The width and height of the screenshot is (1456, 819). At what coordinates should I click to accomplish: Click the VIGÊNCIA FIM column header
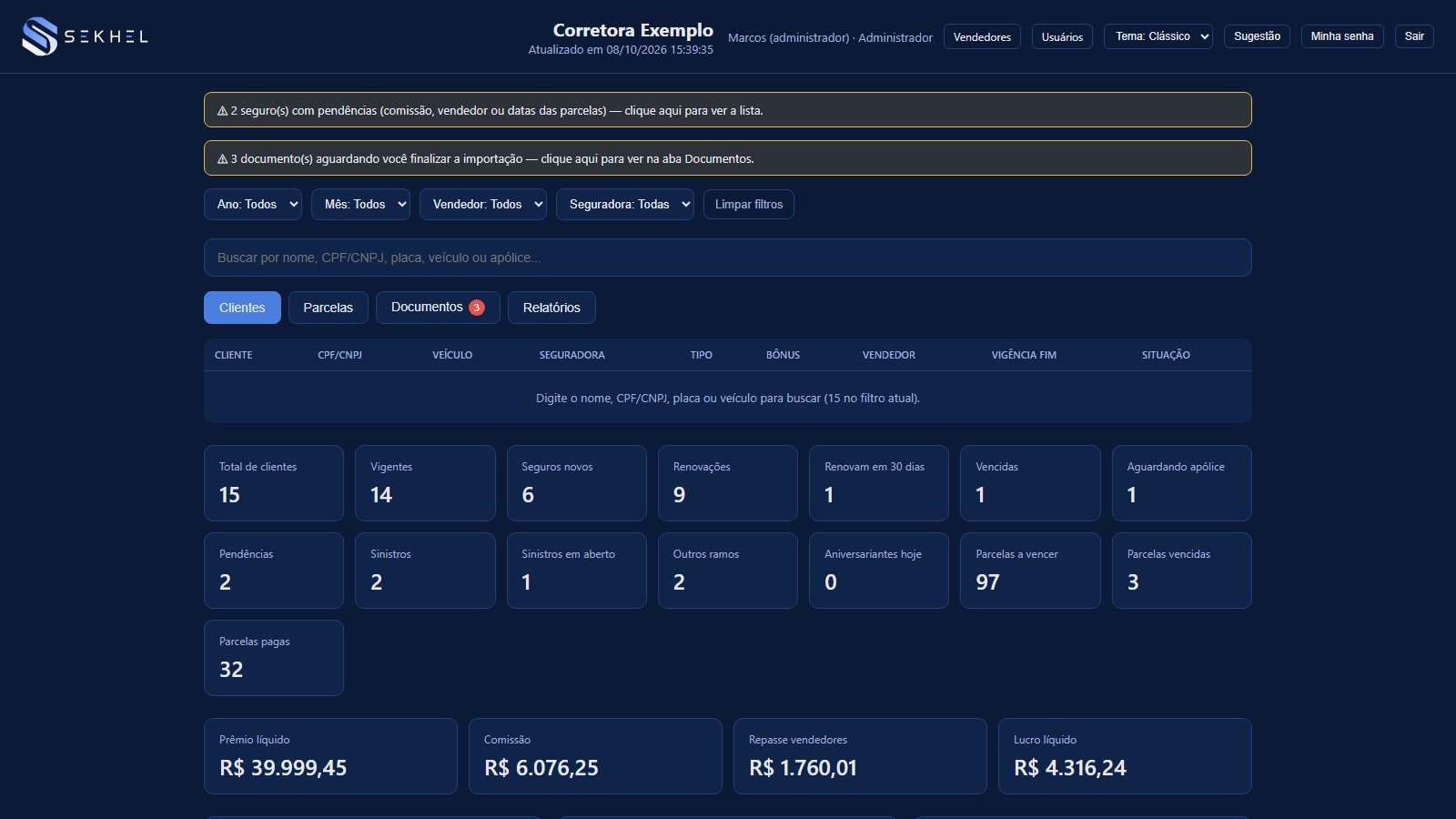[x=1024, y=355]
